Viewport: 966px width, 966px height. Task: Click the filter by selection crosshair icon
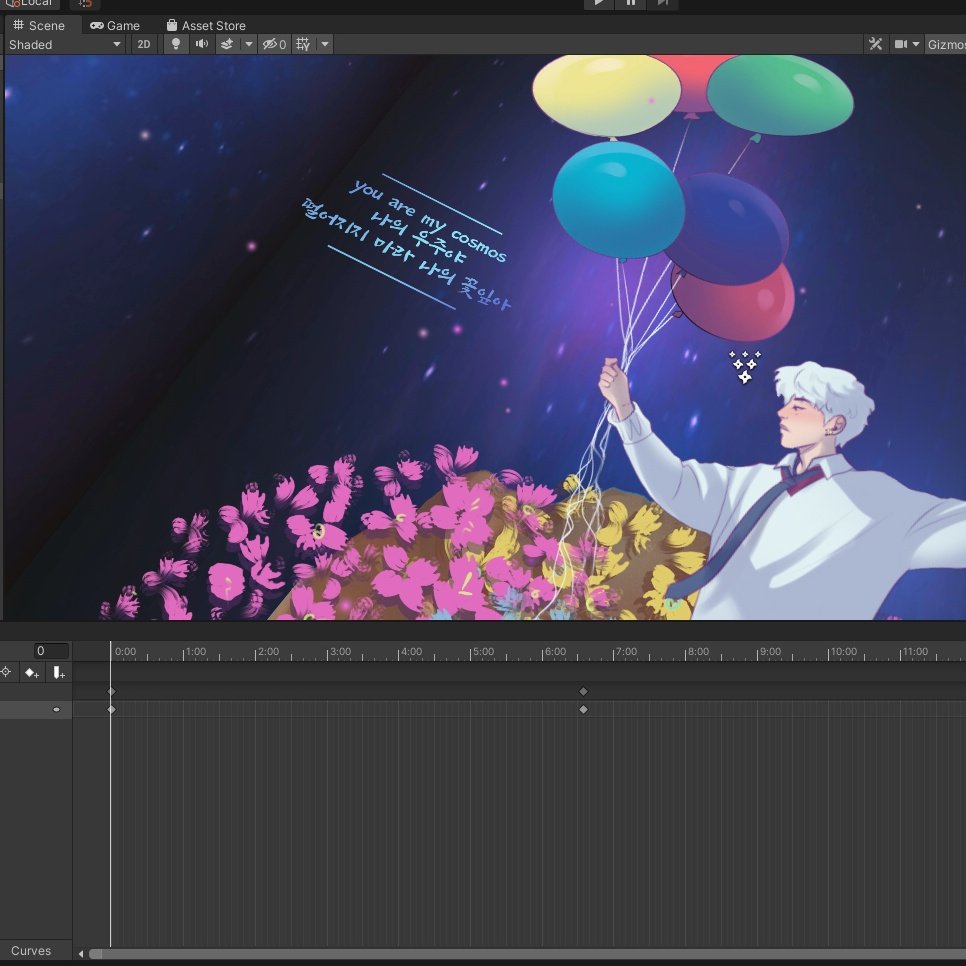coord(6,672)
